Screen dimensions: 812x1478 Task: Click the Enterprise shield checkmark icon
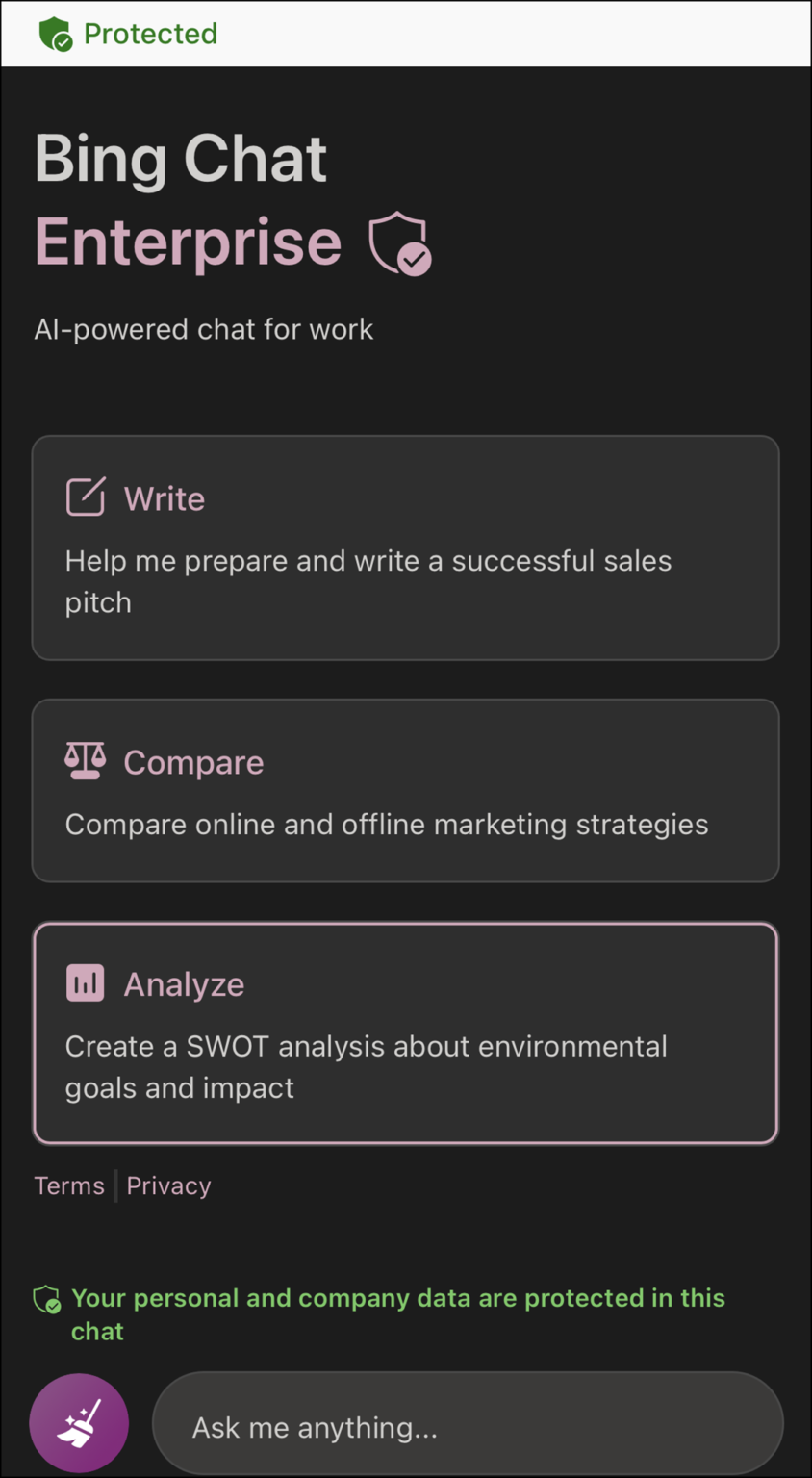pos(399,243)
